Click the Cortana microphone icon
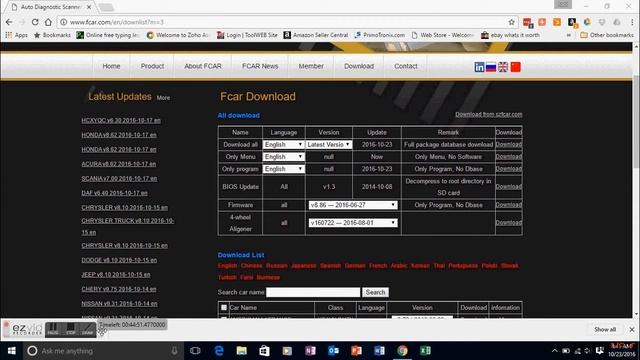This screenshot has width=640, height=360. tap(174, 351)
